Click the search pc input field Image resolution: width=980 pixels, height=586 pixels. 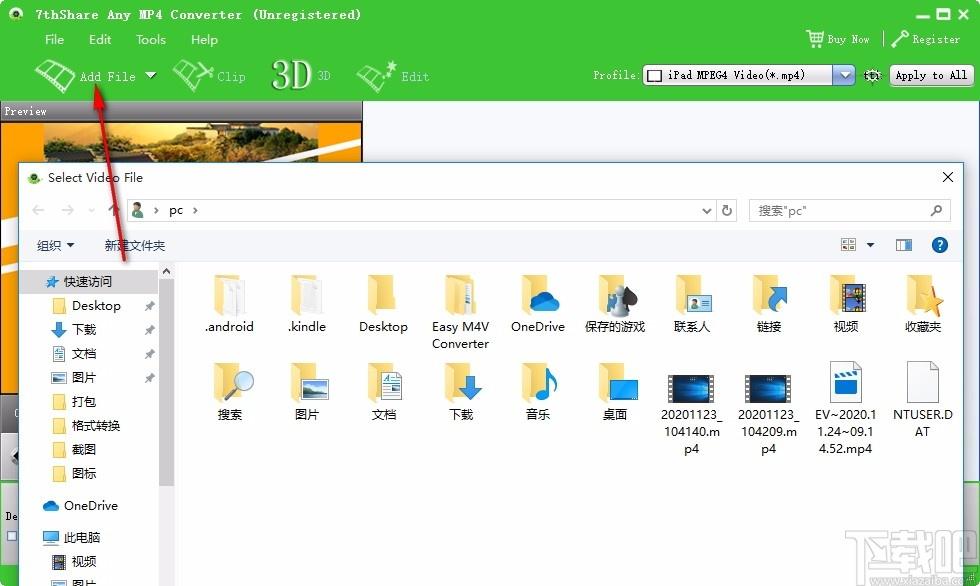coord(849,211)
